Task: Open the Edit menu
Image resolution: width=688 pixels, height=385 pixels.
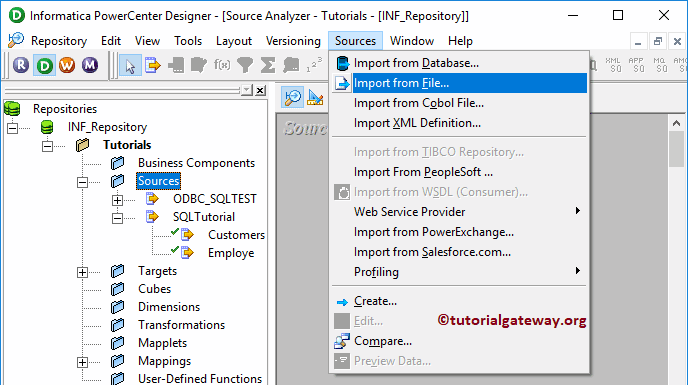Action: point(111,41)
